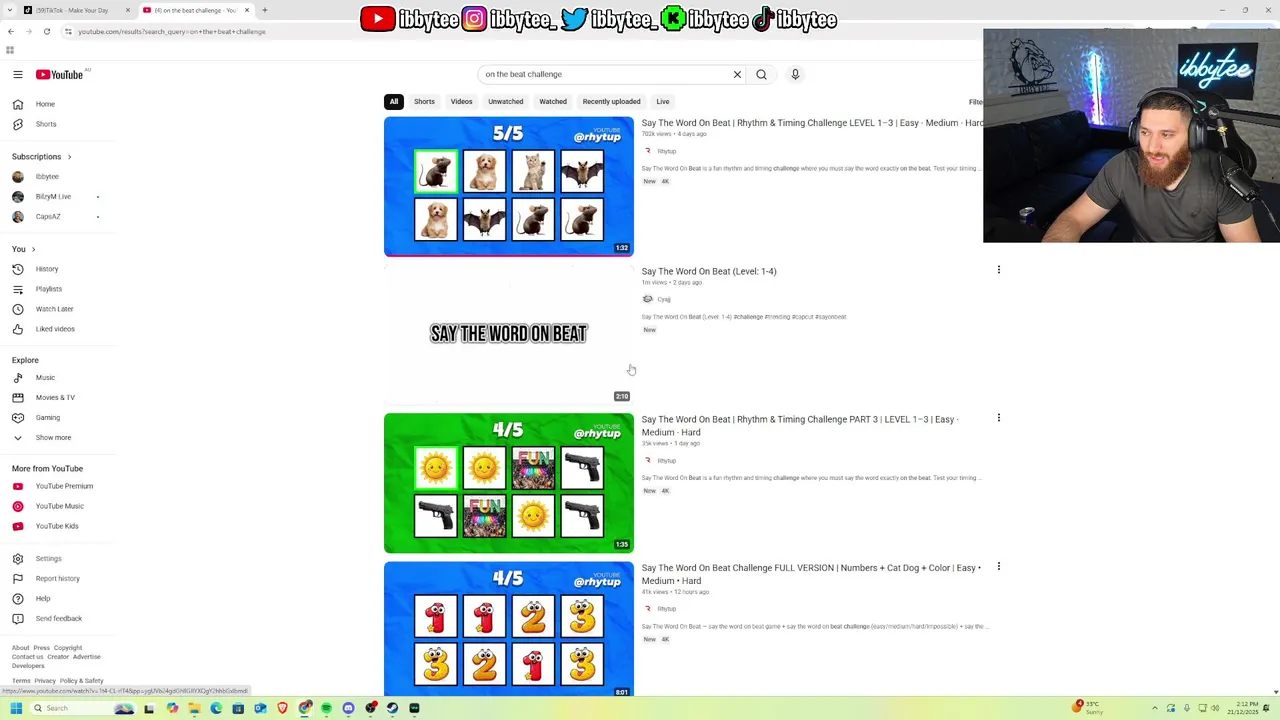Select the Shorts filter chip
Viewport: 1280px width, 720px height.
[424, 101]
